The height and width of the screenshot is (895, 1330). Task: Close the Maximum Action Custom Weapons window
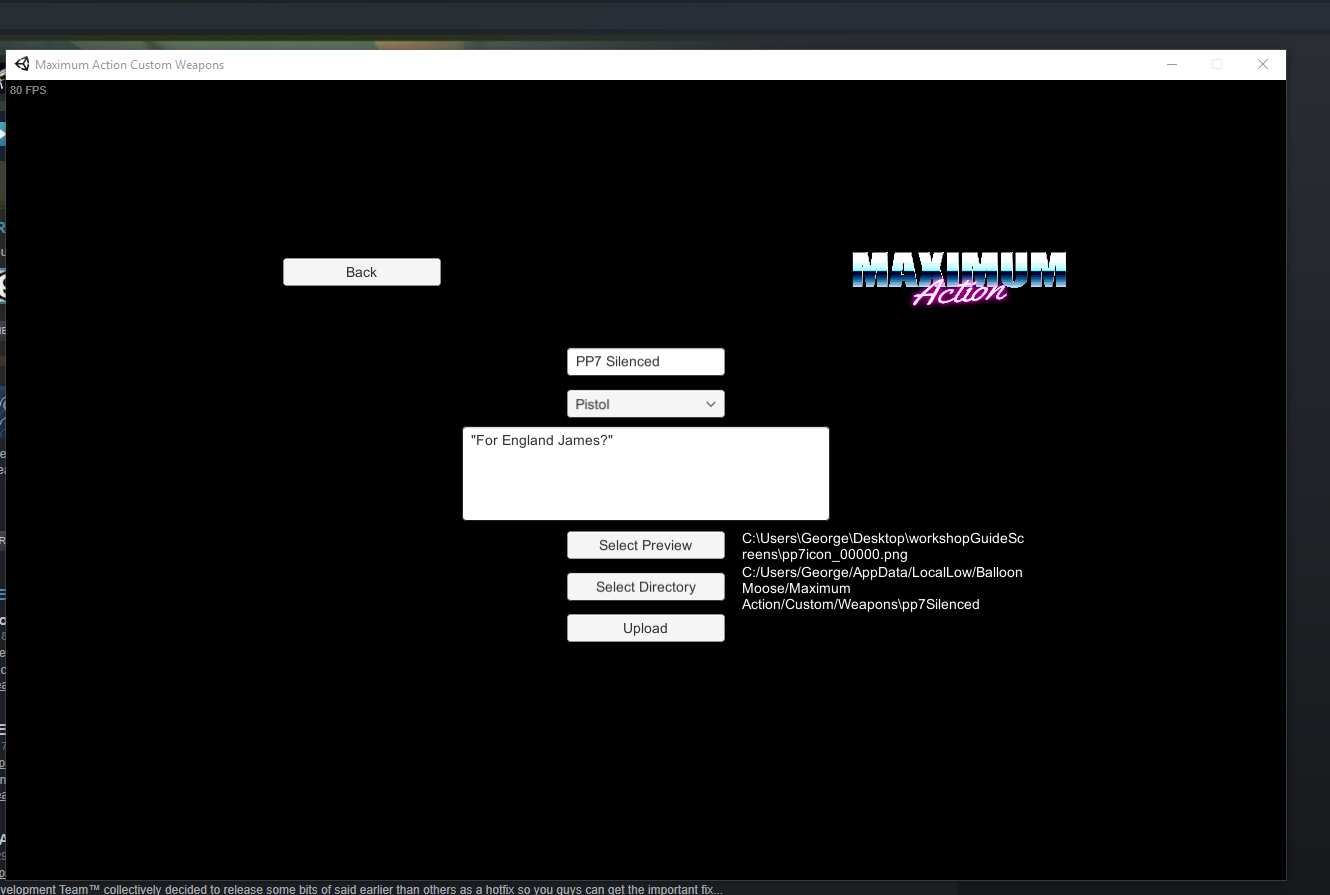pos(1263,64)
